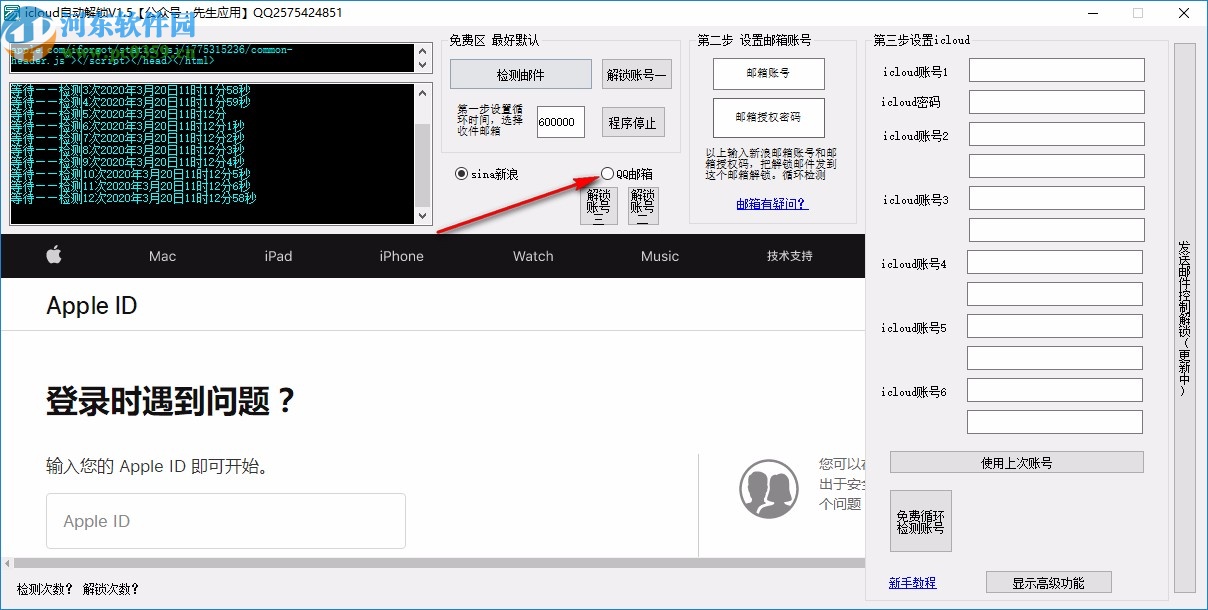Open the Music section

[x=659, y=256]
